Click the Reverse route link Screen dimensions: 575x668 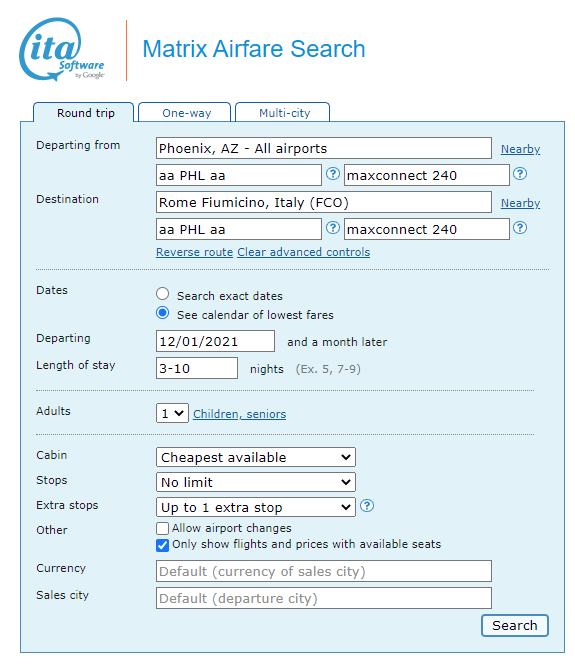tap(194, 252)
